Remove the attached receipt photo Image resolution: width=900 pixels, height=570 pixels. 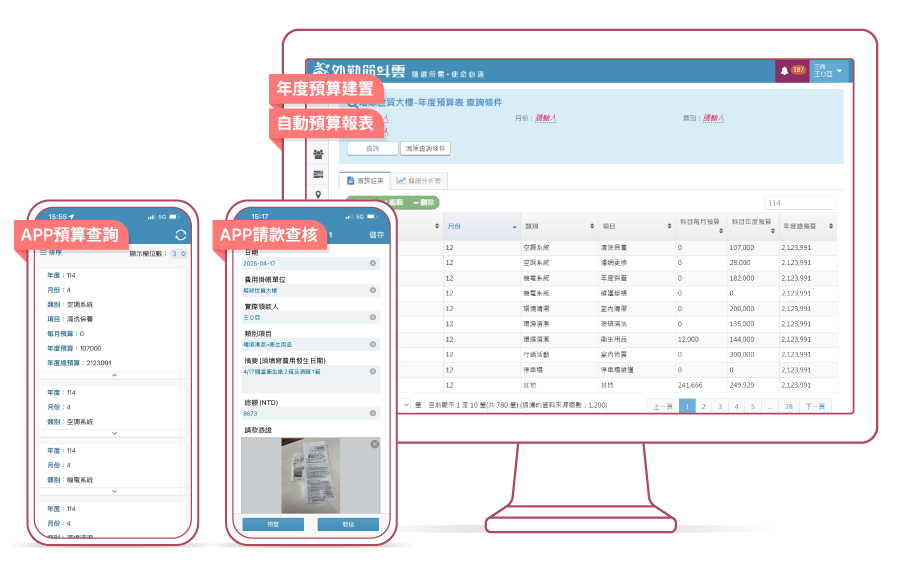click(x=375, y=444)
